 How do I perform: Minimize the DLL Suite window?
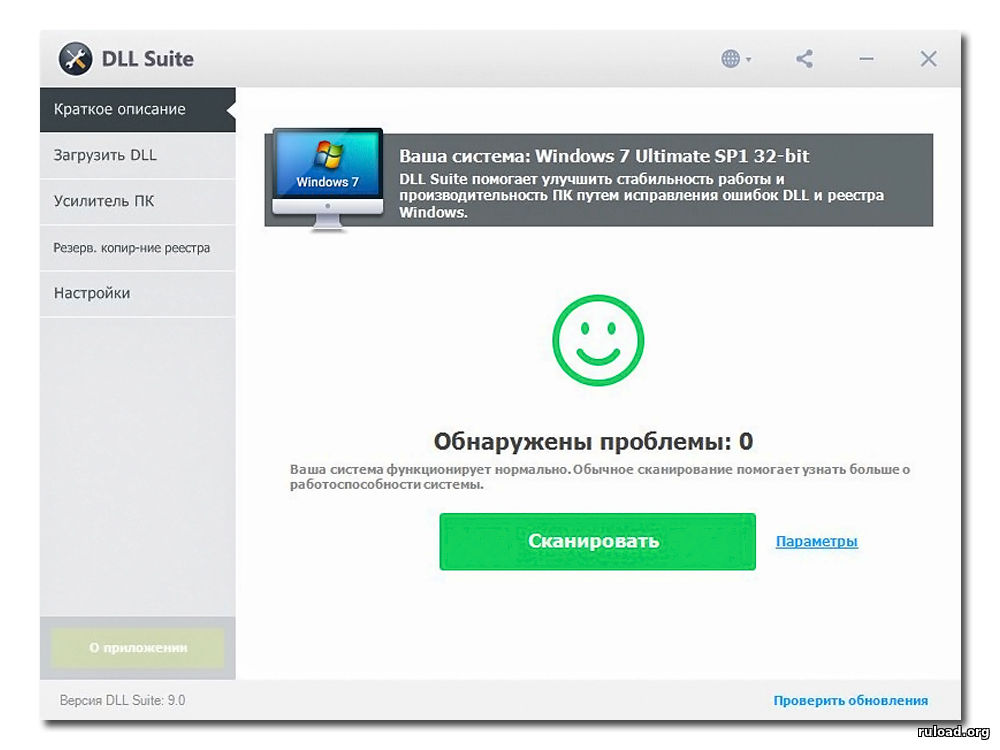point(866,59)
